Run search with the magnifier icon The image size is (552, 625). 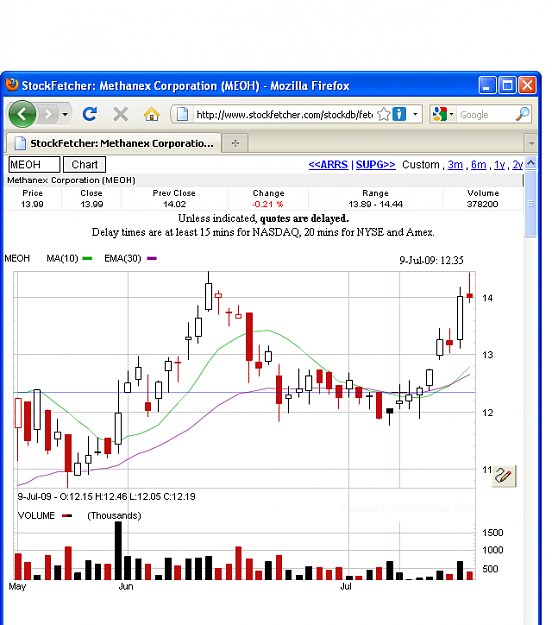523,114
